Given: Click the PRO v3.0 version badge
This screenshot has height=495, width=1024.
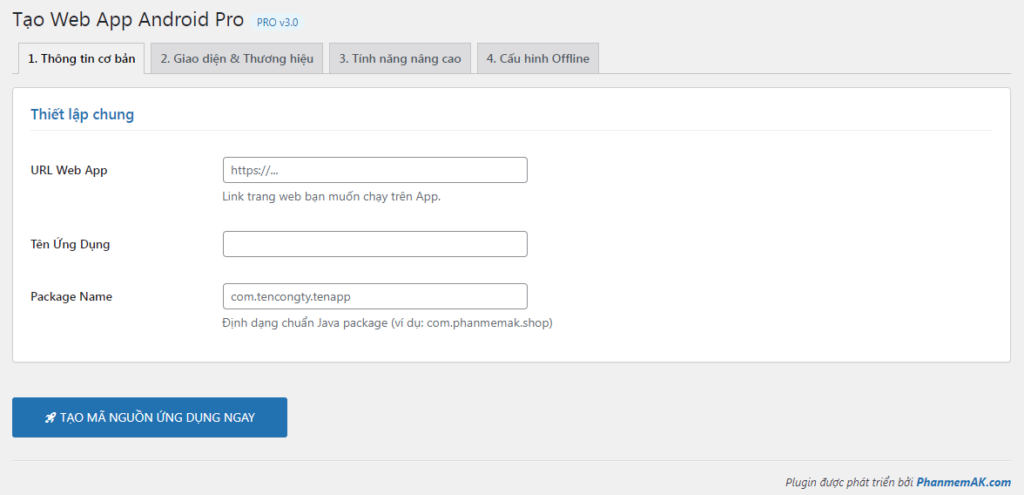Looking at the screenshot, I should (x=277, y=22).
